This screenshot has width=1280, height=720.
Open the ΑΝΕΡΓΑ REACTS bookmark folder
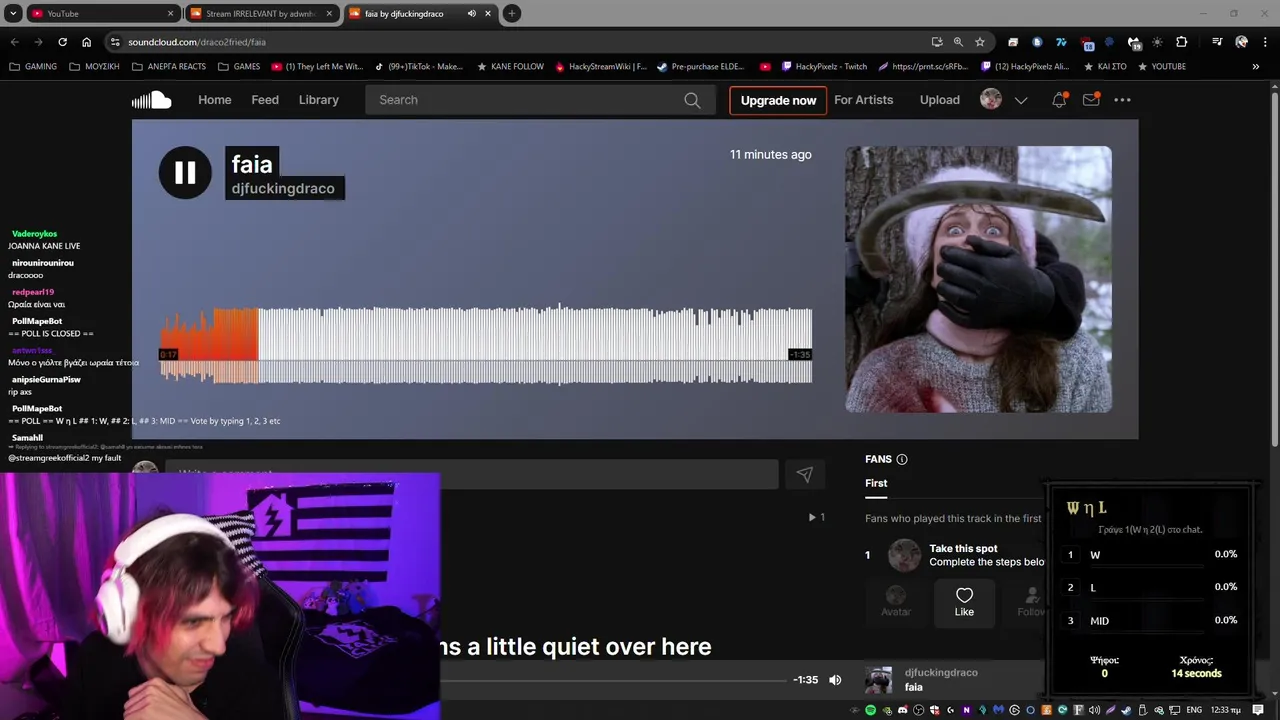click(168, 67)
